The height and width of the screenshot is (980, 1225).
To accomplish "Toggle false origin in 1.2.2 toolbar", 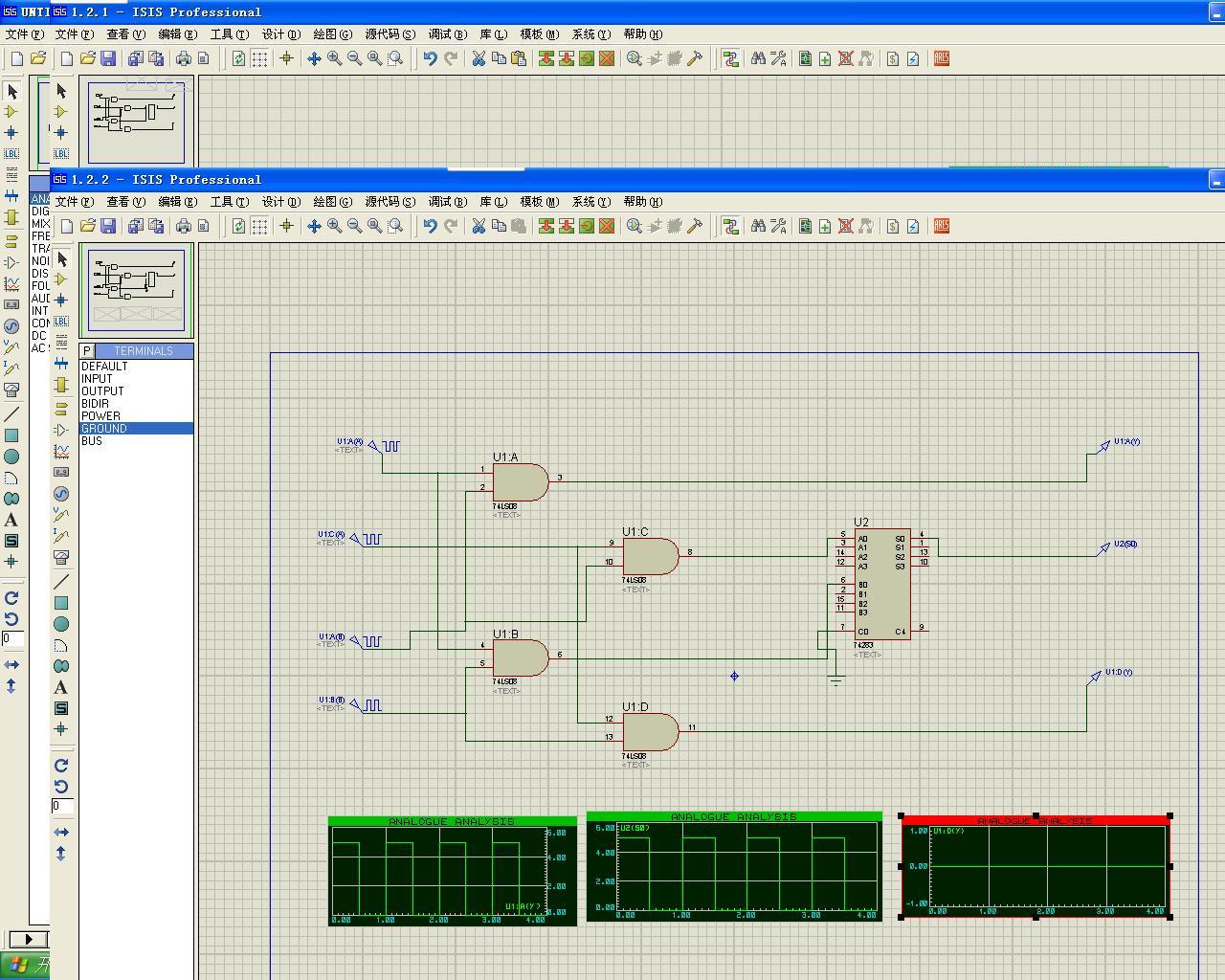I will tap(286, 226).
